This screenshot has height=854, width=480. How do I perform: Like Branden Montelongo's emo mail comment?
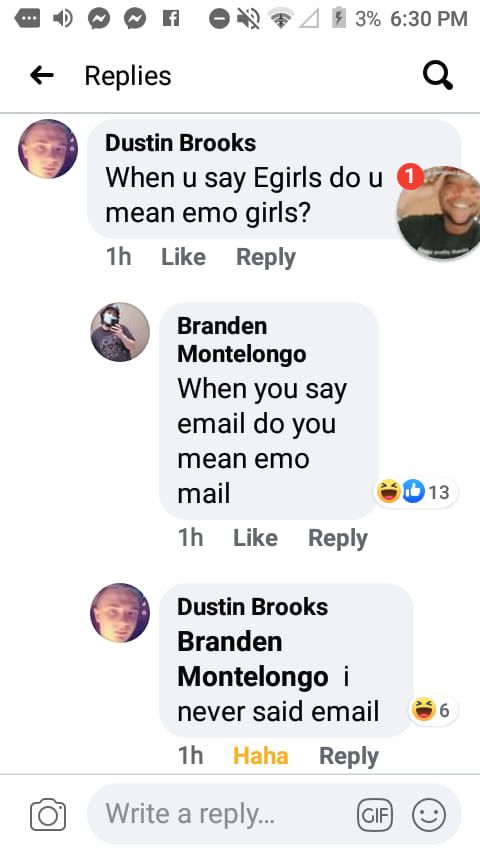pos(255,538)
